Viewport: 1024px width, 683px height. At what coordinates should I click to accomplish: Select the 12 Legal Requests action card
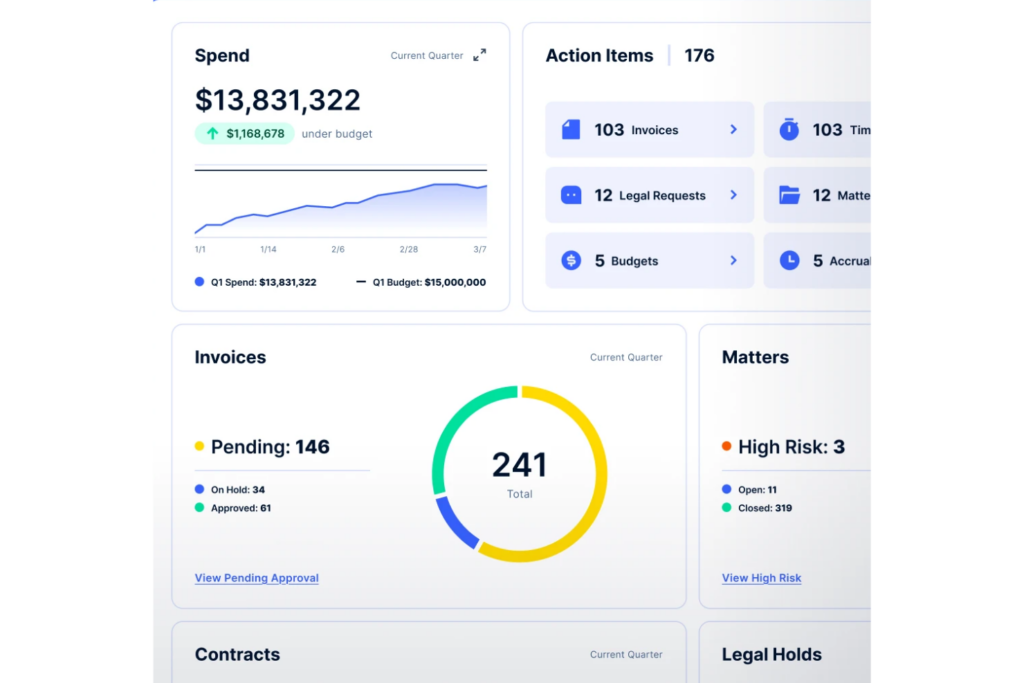point(650,195)
